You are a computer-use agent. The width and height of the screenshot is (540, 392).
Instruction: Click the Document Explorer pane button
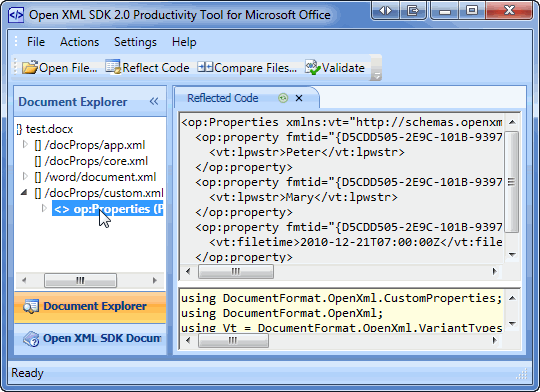point(90,307)
